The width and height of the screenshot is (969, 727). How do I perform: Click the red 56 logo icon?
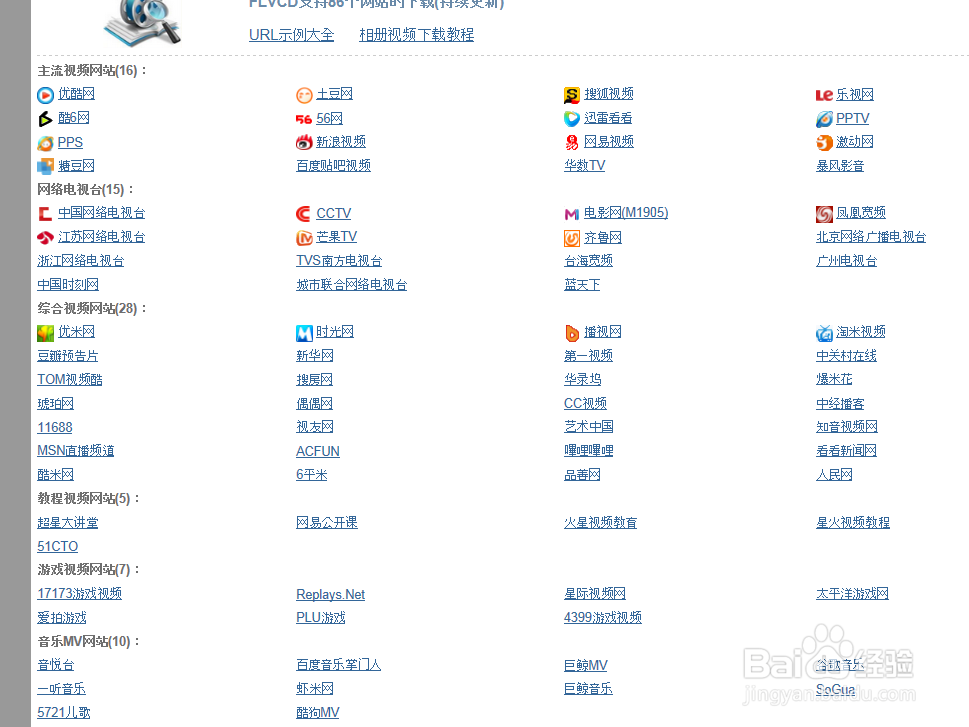(x=304, y=119)
